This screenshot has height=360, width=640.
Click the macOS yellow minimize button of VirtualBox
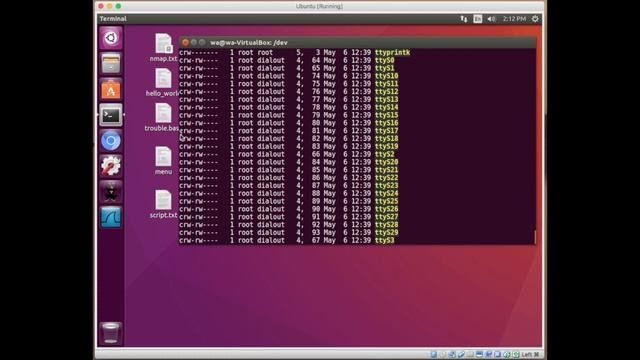[x=109, y=6]
